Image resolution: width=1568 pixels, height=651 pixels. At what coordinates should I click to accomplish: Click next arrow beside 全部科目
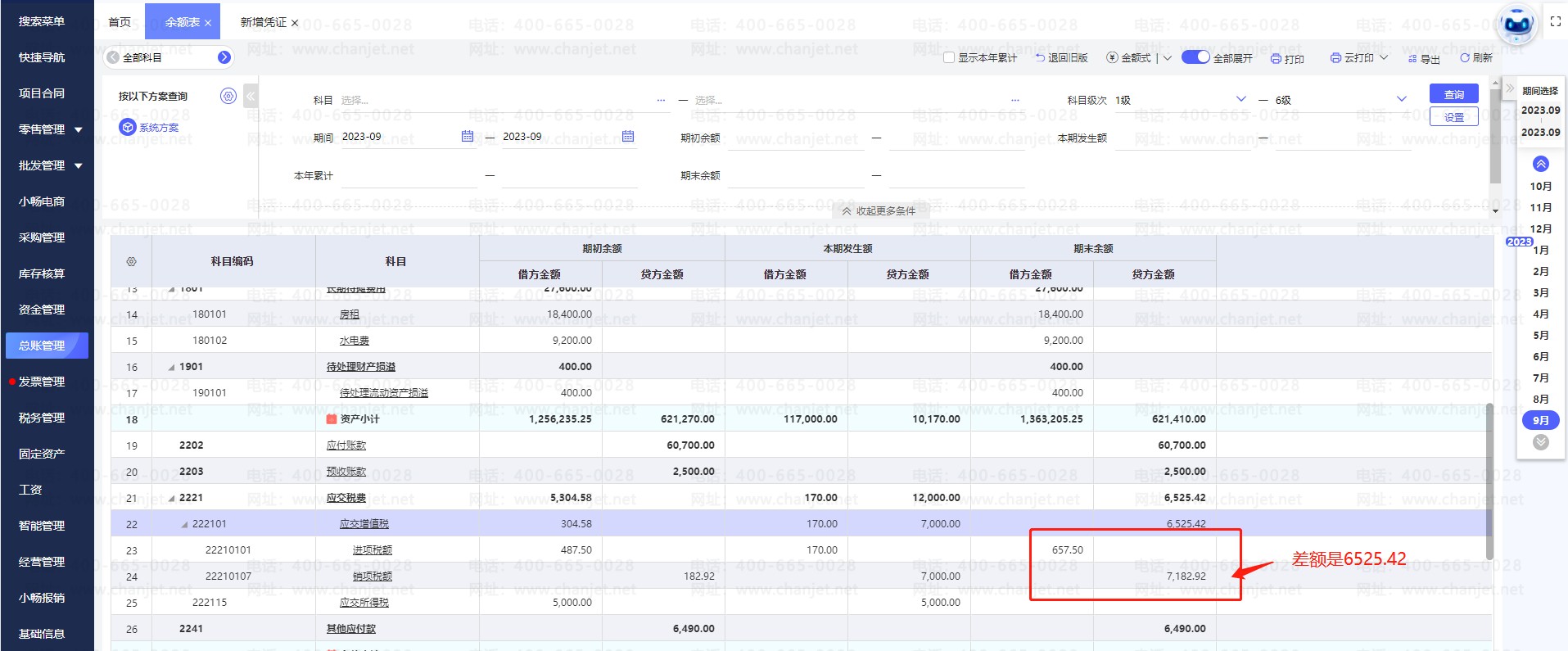click(224, 57)
